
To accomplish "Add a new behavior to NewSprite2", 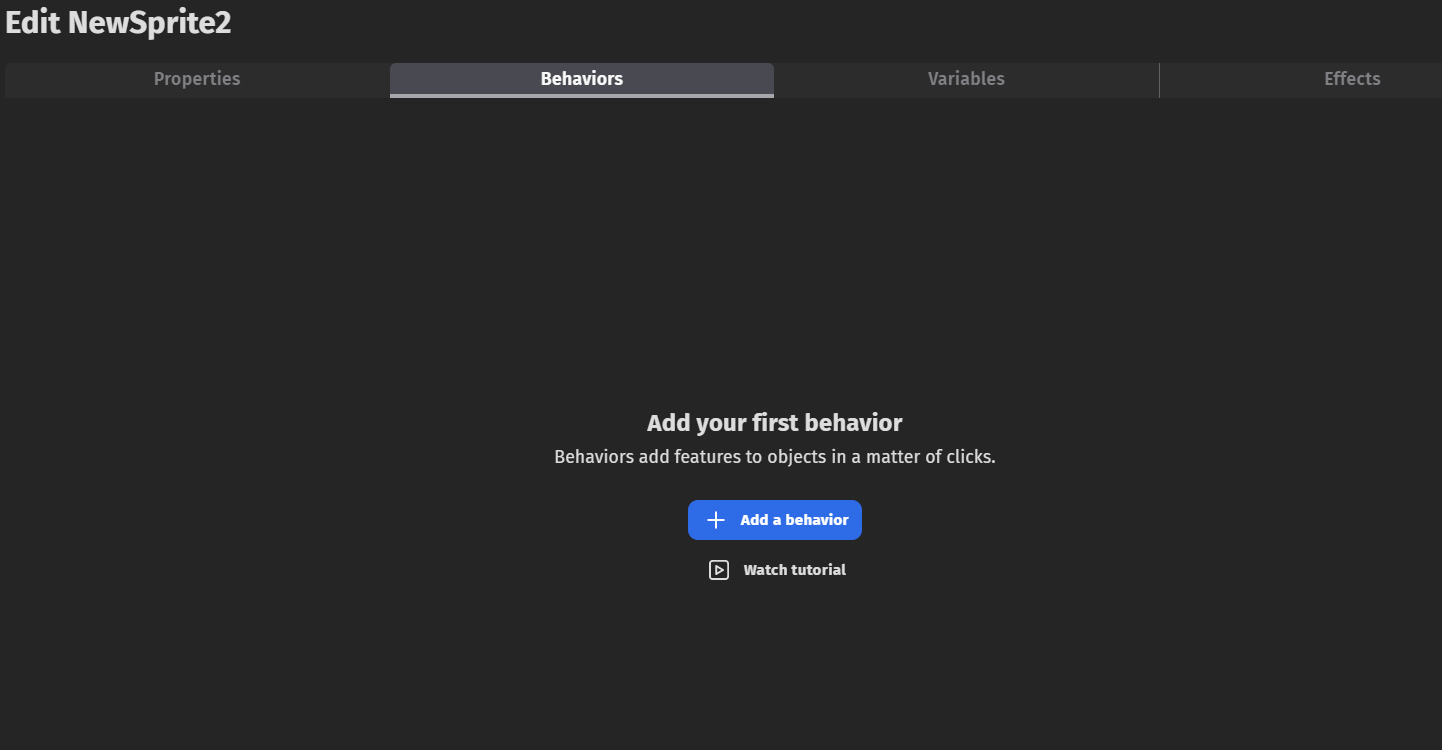I will [x=775, y=519].
